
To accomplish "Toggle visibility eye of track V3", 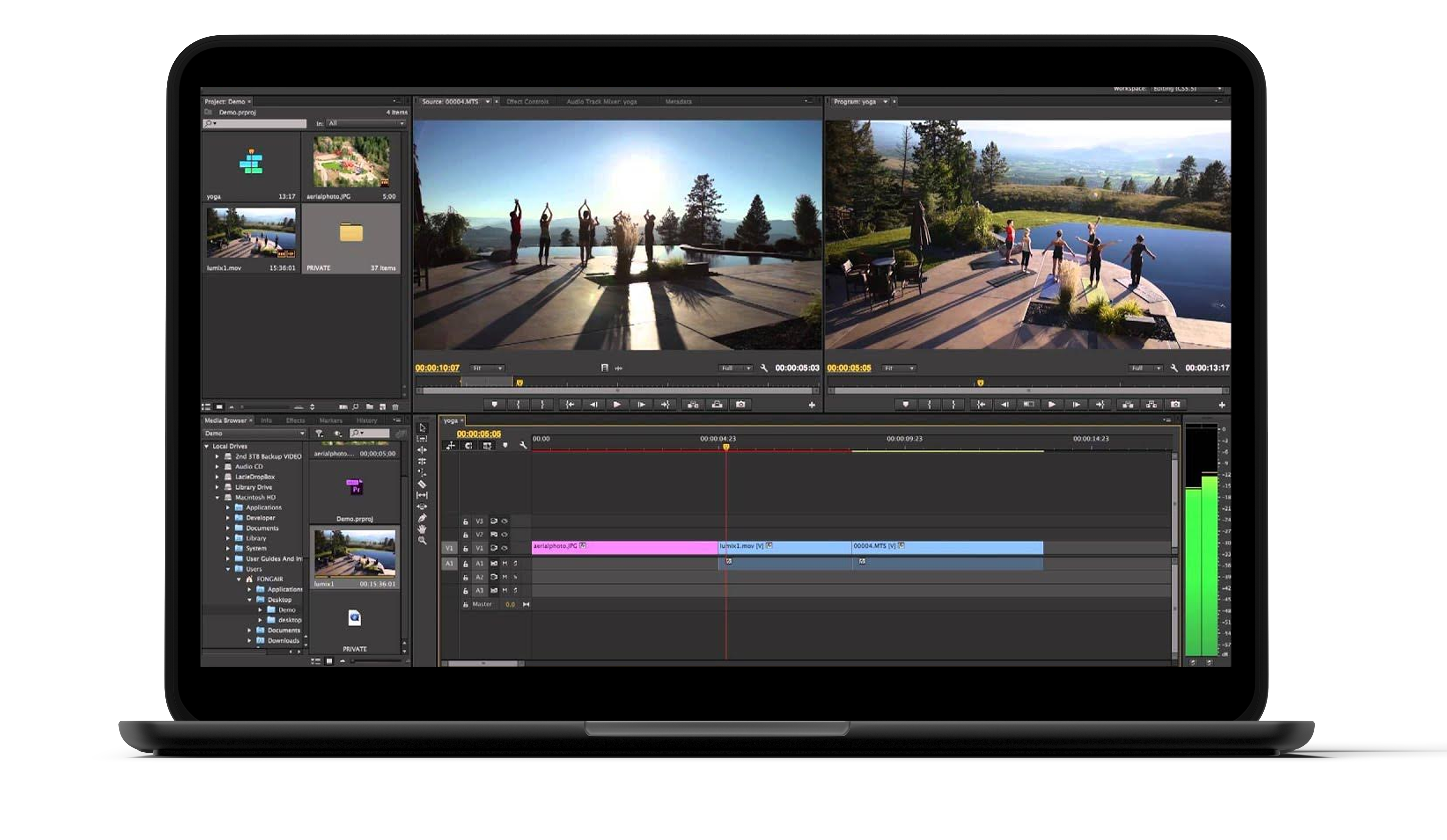I will pos(504,521).
